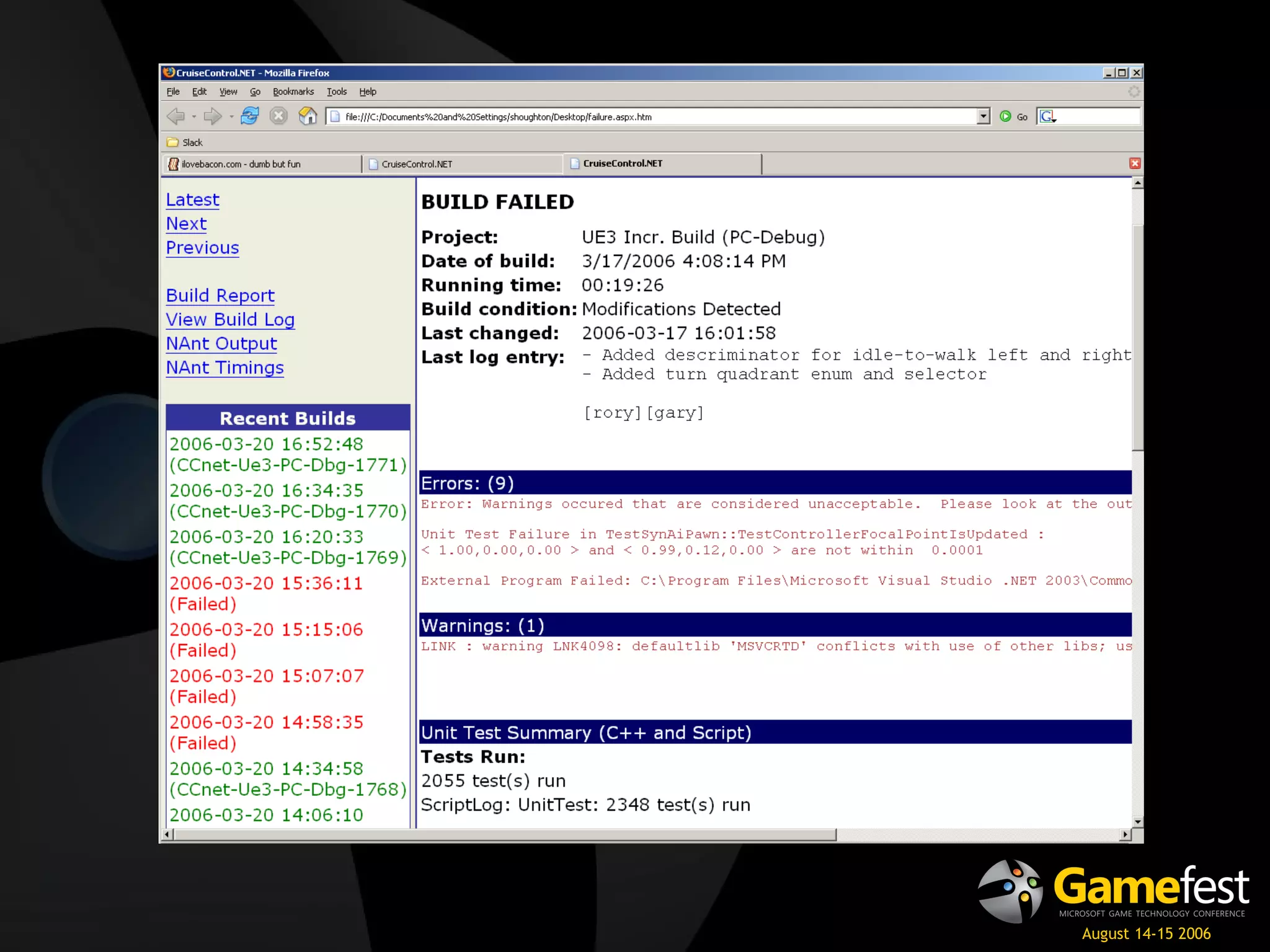Open the Tools menu
Image resolution: width=1270 pixels, height=952 pixels.
click(336, 92)
